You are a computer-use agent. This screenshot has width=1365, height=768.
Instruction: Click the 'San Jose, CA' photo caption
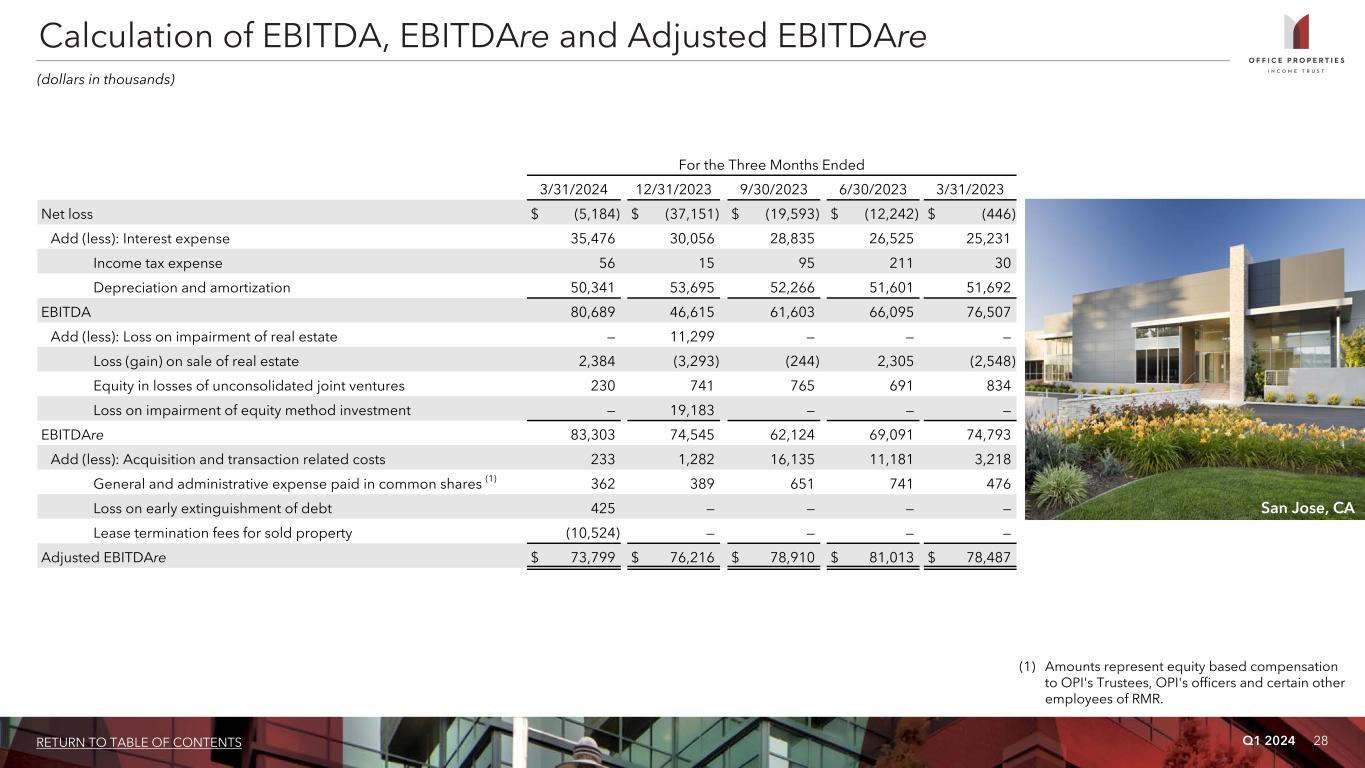(x=1307, y=508)
